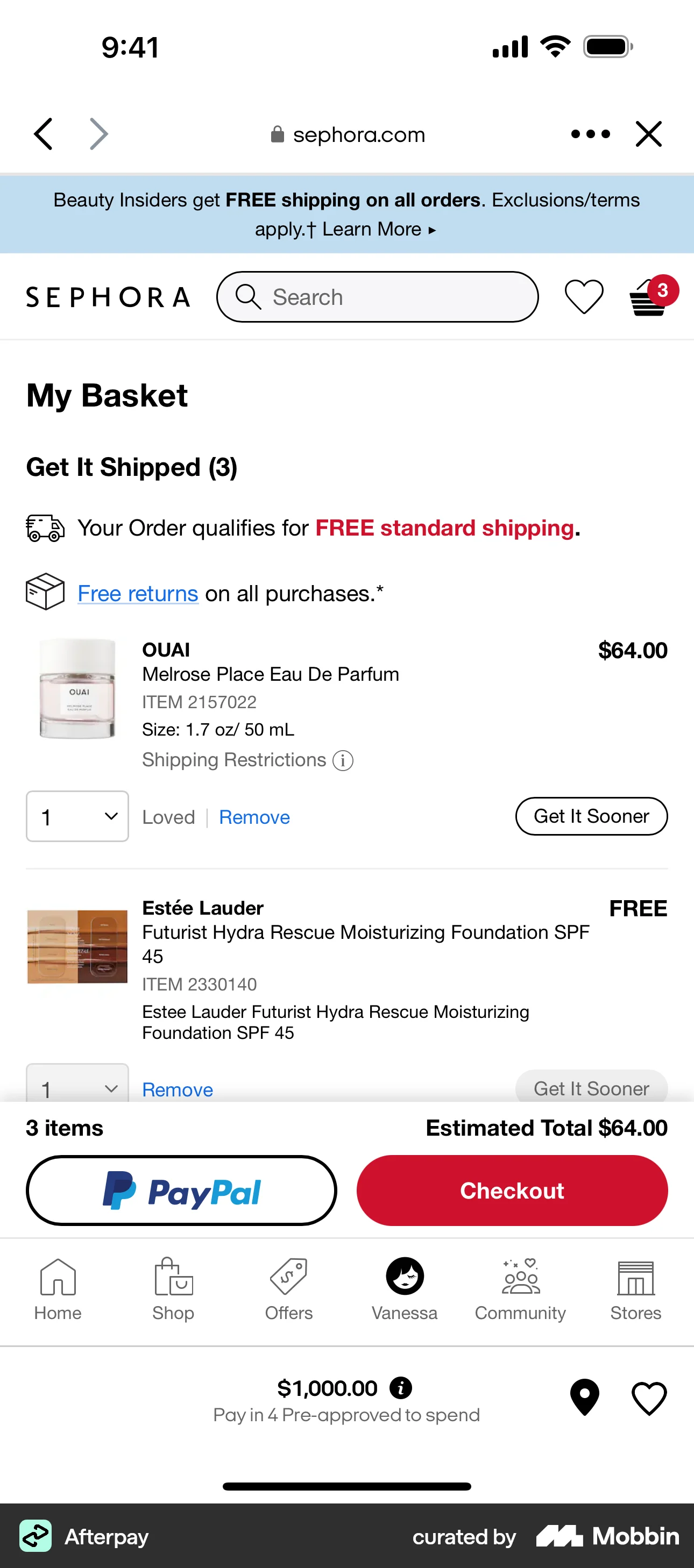Open the basket icon showing 3 items
The width and height of the screenshot is (694, 1568).
(646, 298)
